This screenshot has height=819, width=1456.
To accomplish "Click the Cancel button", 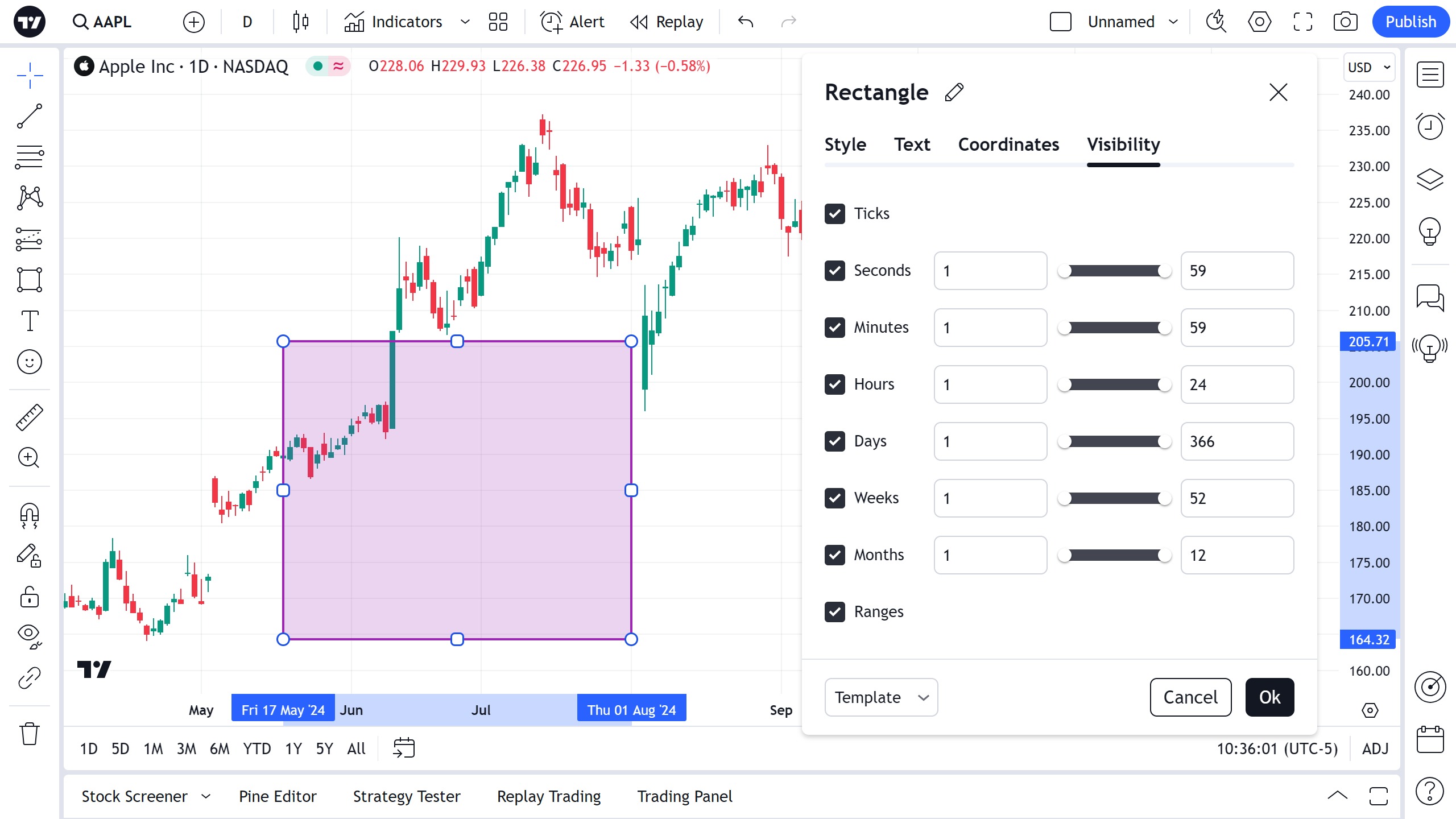I will [1190, 697].
